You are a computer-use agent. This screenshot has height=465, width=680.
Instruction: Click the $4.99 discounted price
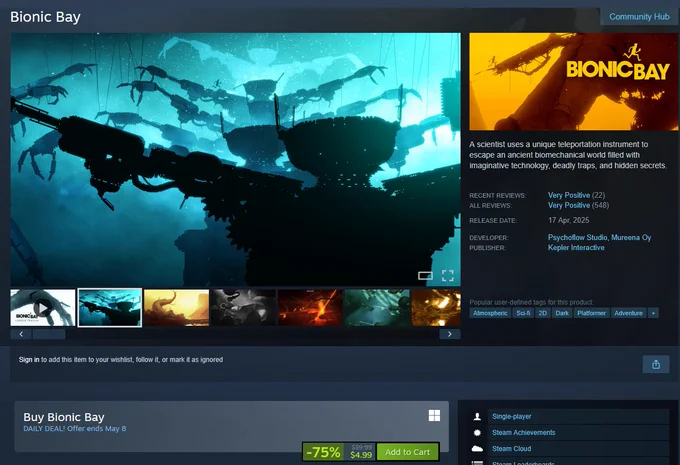pyautogui.click(x=361, y=455)
